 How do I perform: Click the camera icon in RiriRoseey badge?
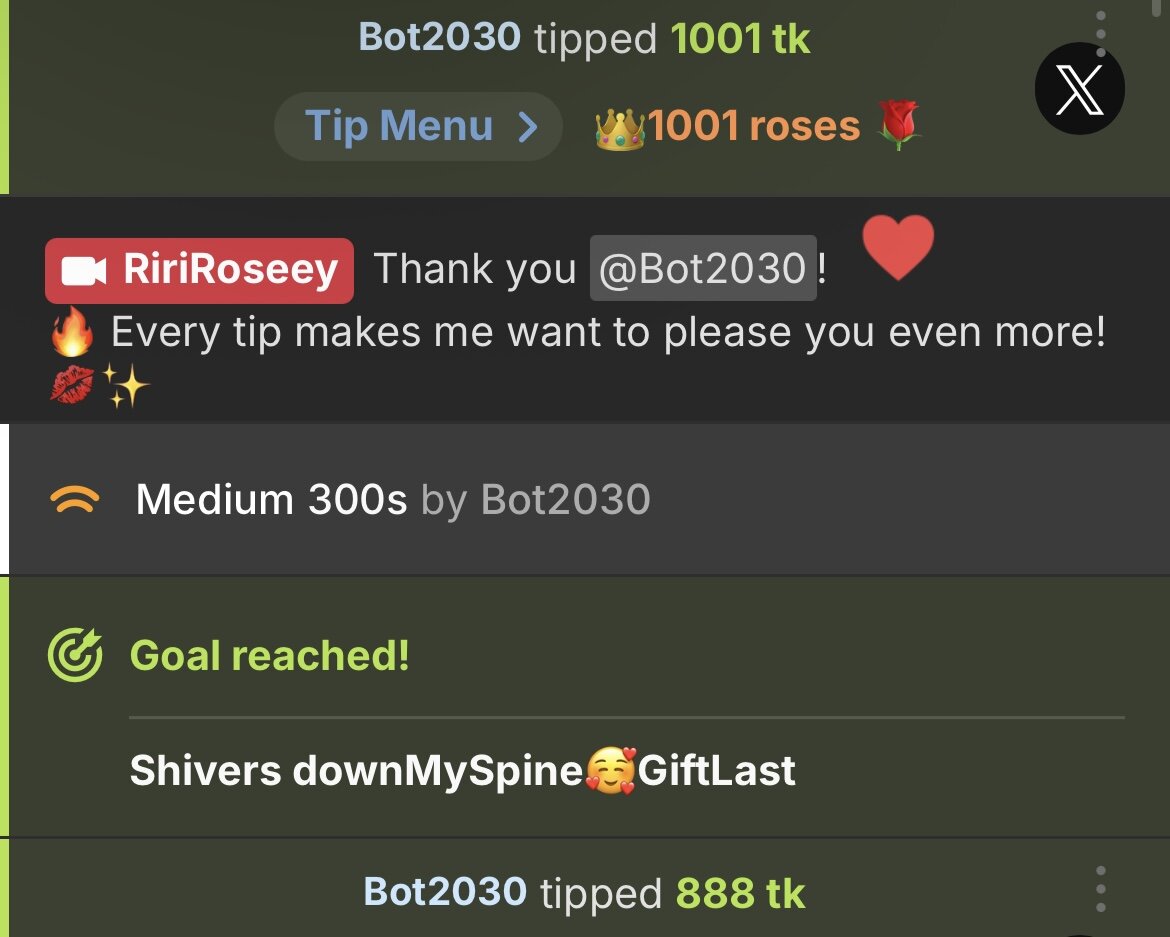pos(84,271)
